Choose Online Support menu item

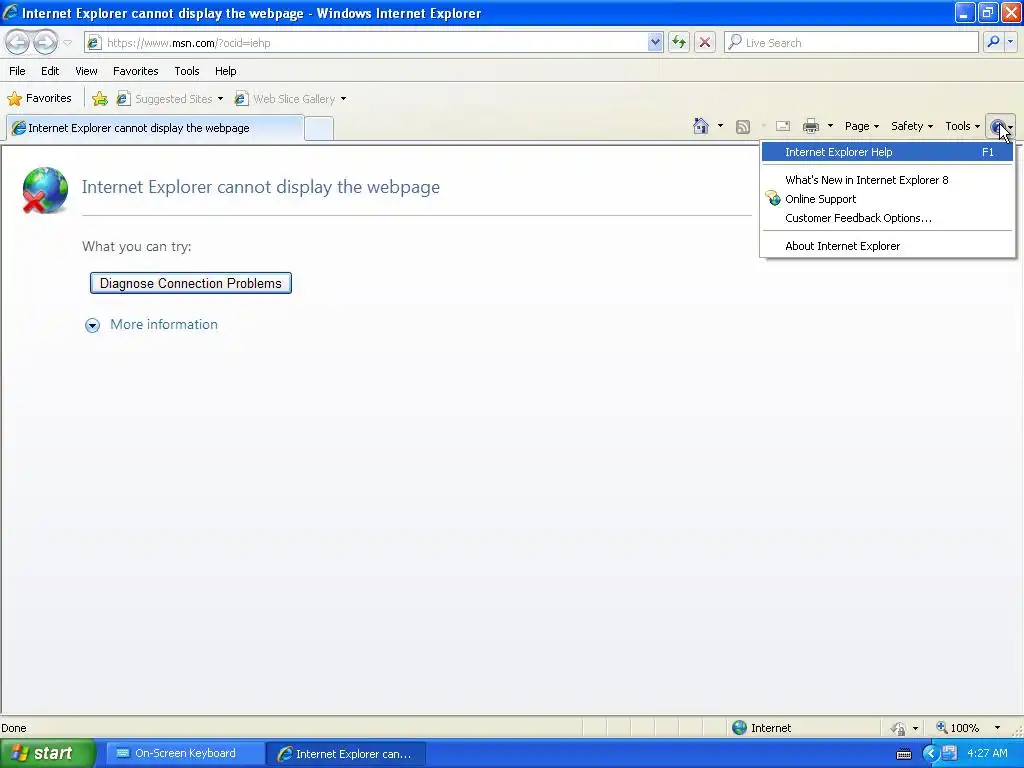[887, 199]
